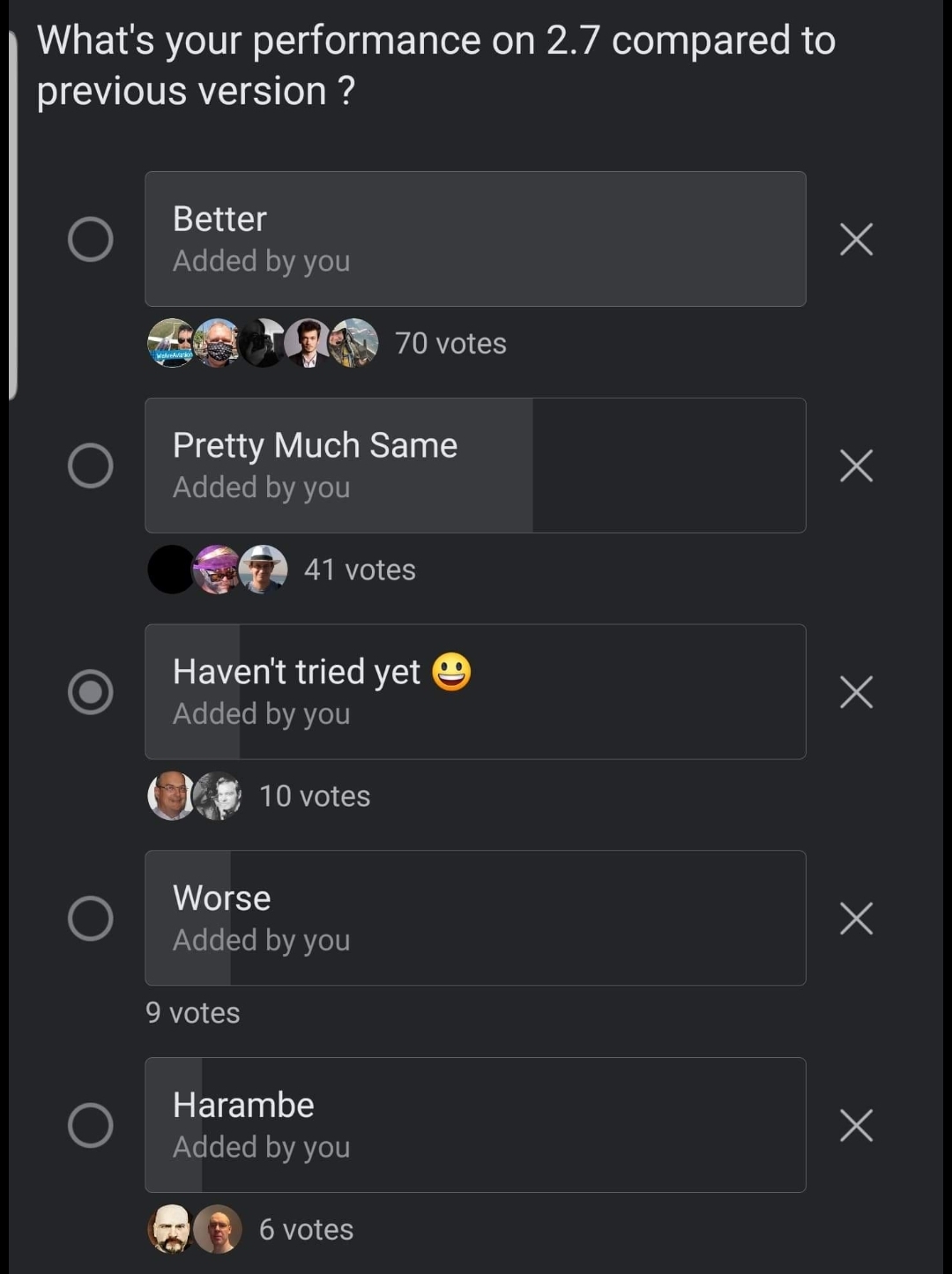Pick the Harambe radio button
The width and height of the screenshot is (952, 1274).
tap(91, 1125)
